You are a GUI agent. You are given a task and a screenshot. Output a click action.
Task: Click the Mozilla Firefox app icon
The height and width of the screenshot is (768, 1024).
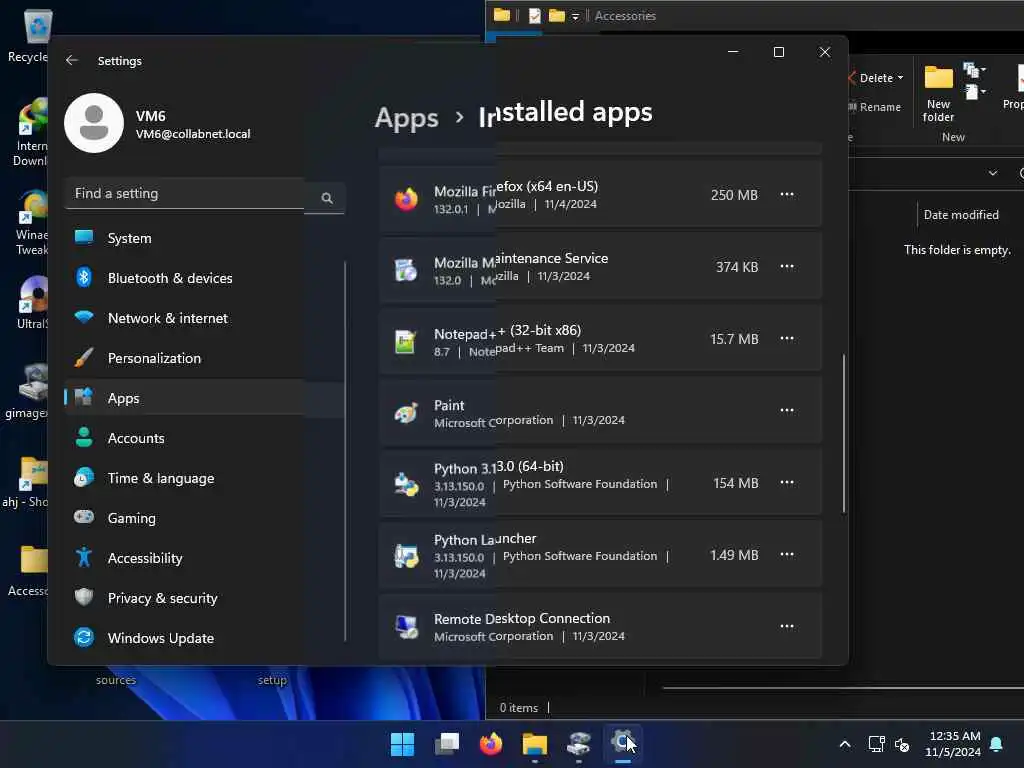point(406,199)
